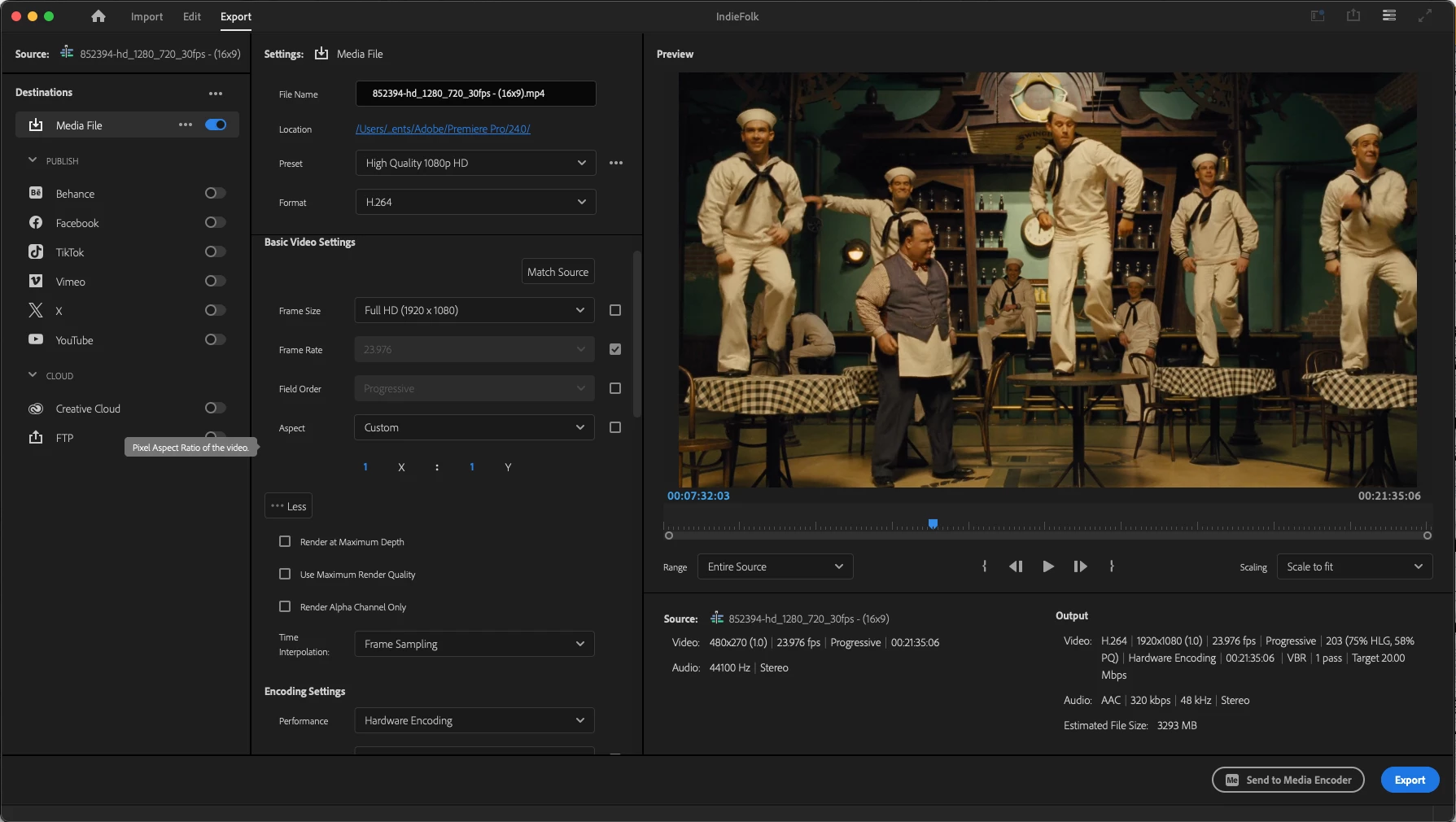Viewport: 1456px width, 822px height.
Task: Check Use Maximum Render Quality
Action: coord(285,574)
